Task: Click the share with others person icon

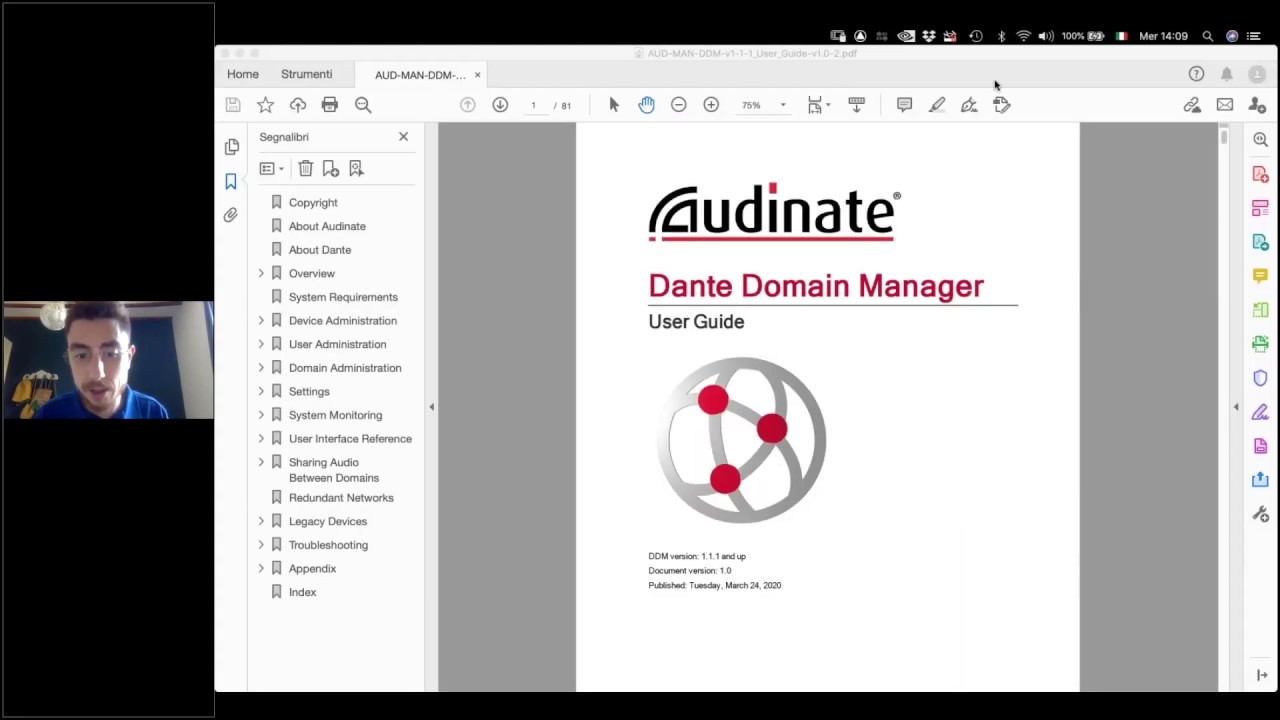Action: click(x=1257, y=105)
